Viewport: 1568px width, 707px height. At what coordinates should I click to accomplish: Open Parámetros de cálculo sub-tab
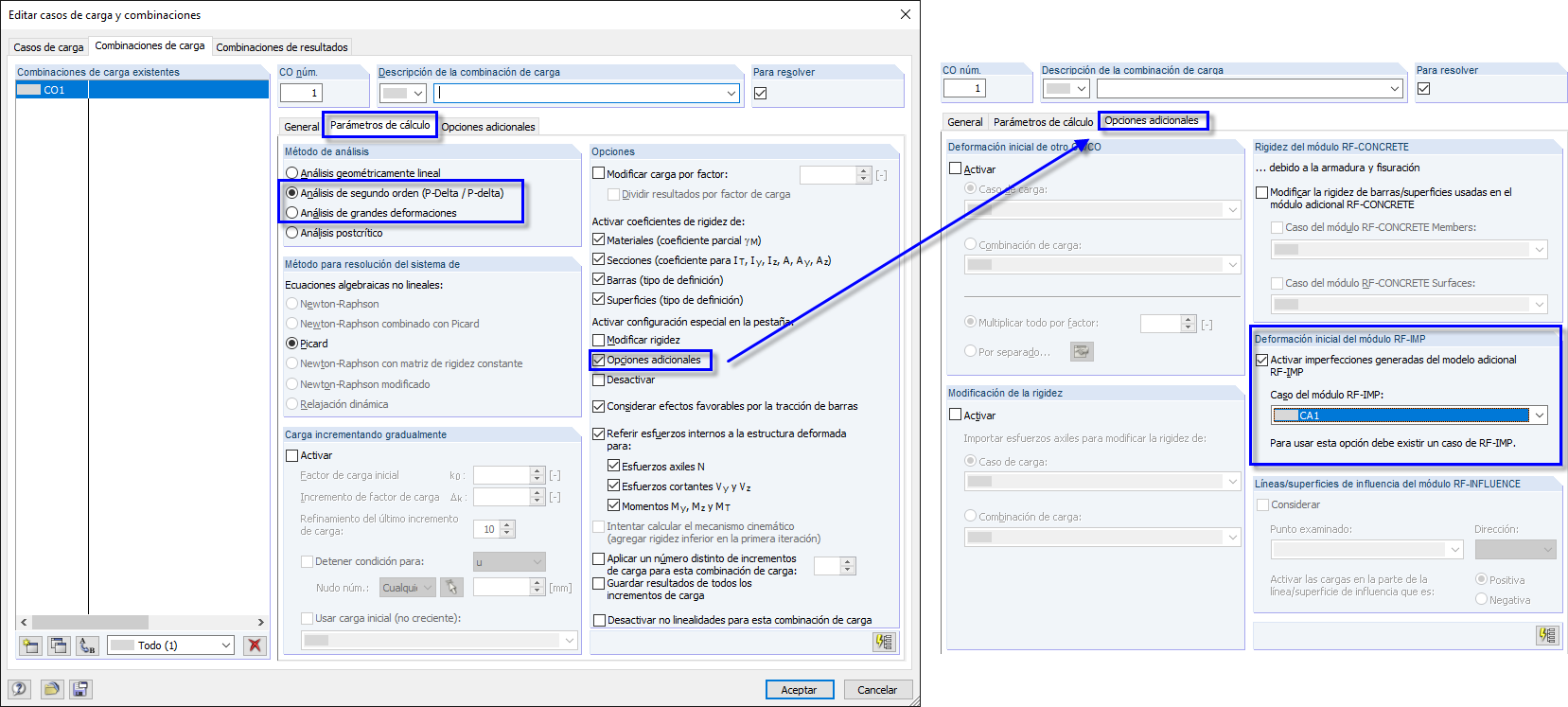(x=380, y=125)
